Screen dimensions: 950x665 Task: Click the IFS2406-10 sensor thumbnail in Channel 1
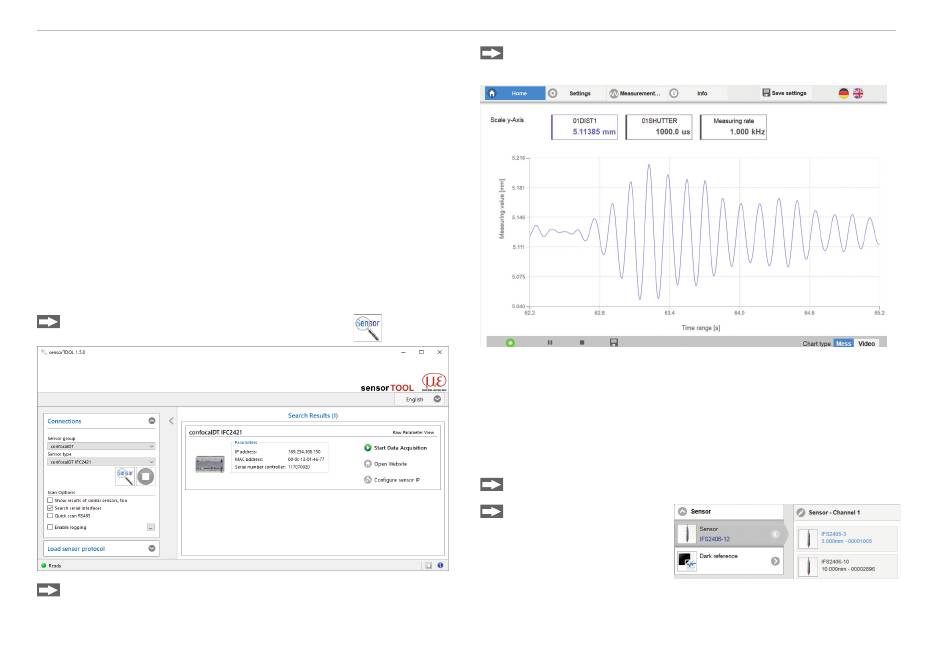coord(808,566)
